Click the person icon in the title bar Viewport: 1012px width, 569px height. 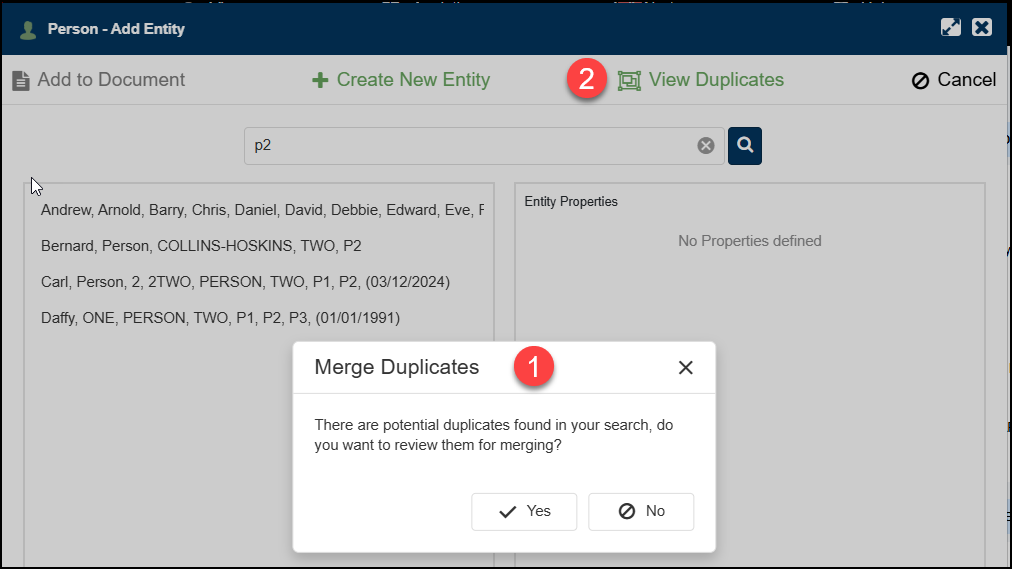coord(28,28)
